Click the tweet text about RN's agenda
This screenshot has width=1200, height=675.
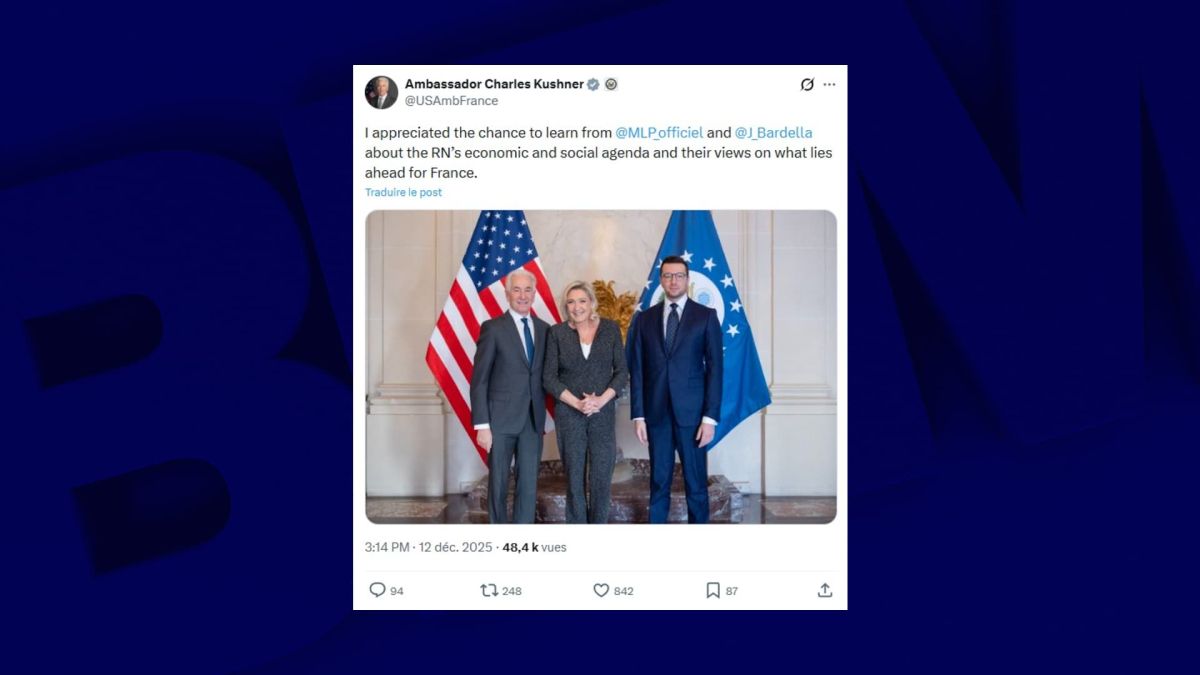598,152
